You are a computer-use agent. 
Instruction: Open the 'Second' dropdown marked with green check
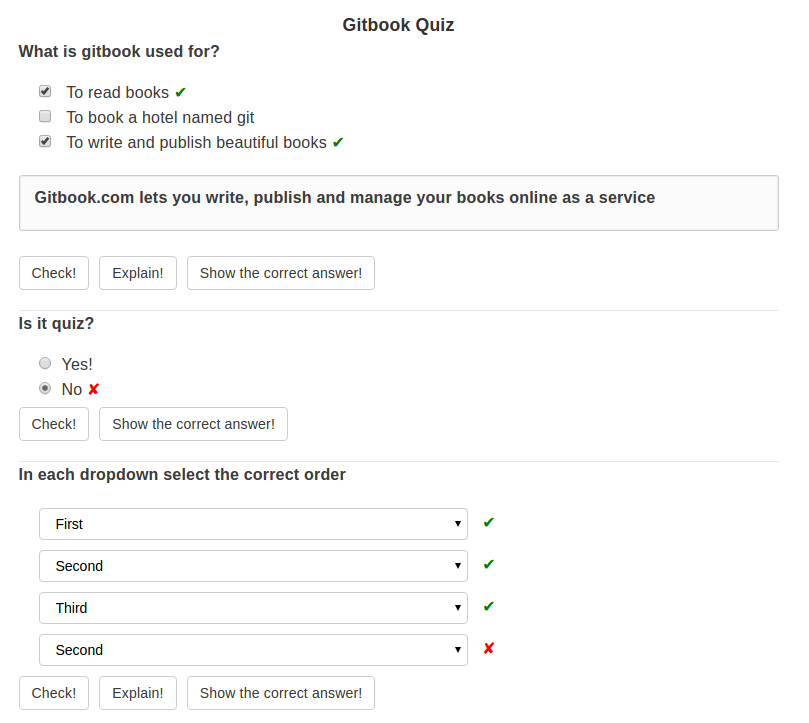click(253, 566)
